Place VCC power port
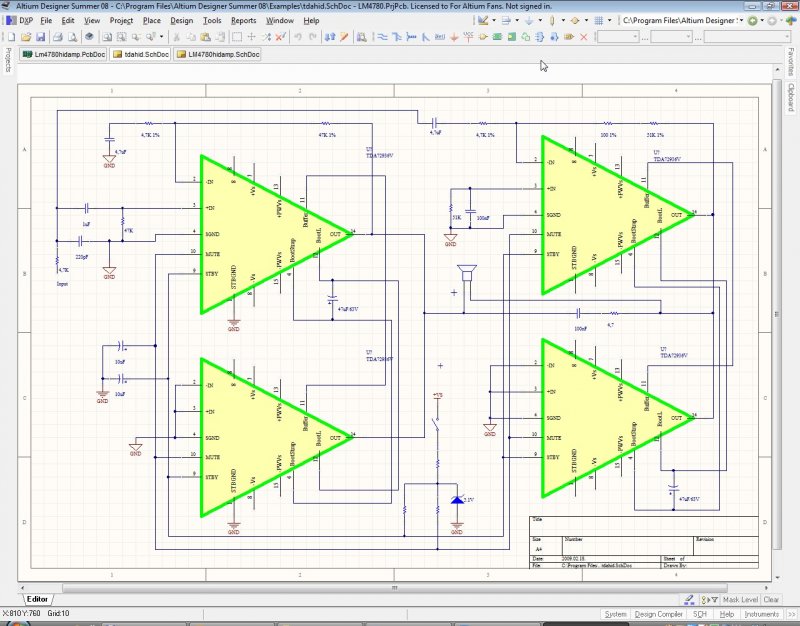 (468, 37)
